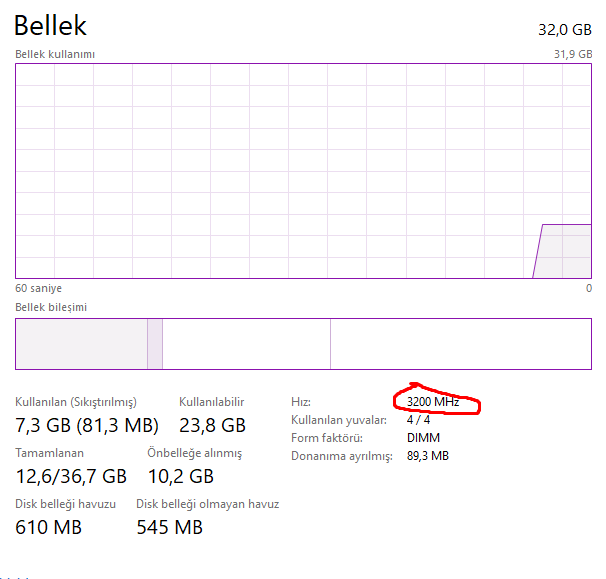This screenshot has width=606, height=579.
Task: Click the 545 MB non-paged pool value
Action: point(169,526)
